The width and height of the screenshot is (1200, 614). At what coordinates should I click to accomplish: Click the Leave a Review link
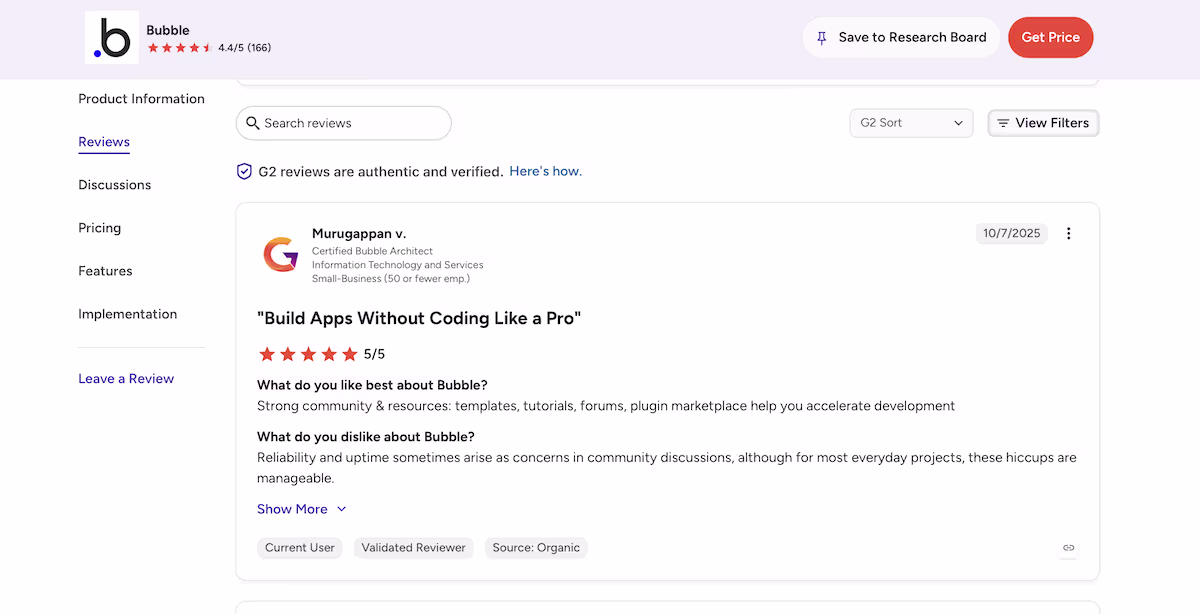[x=126, y=379]
